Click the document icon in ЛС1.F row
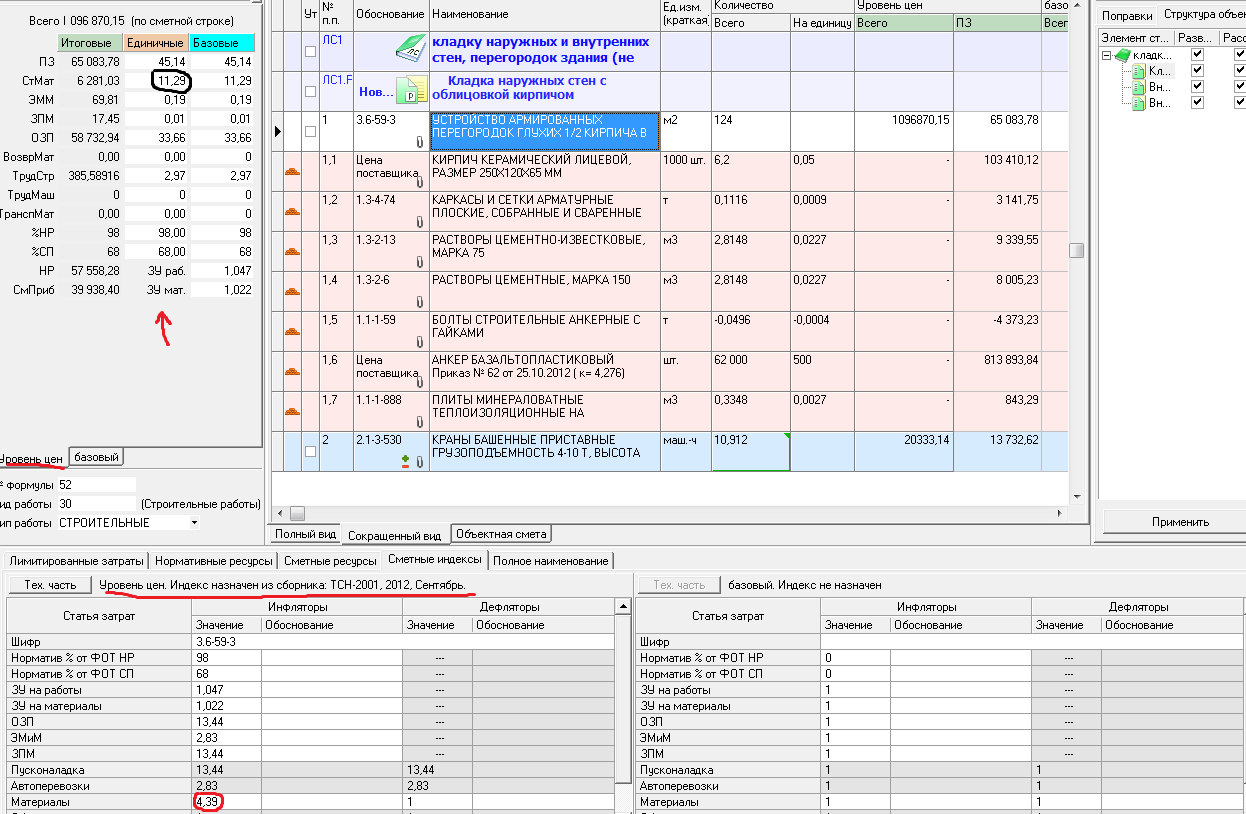 (x=413, y=91)
